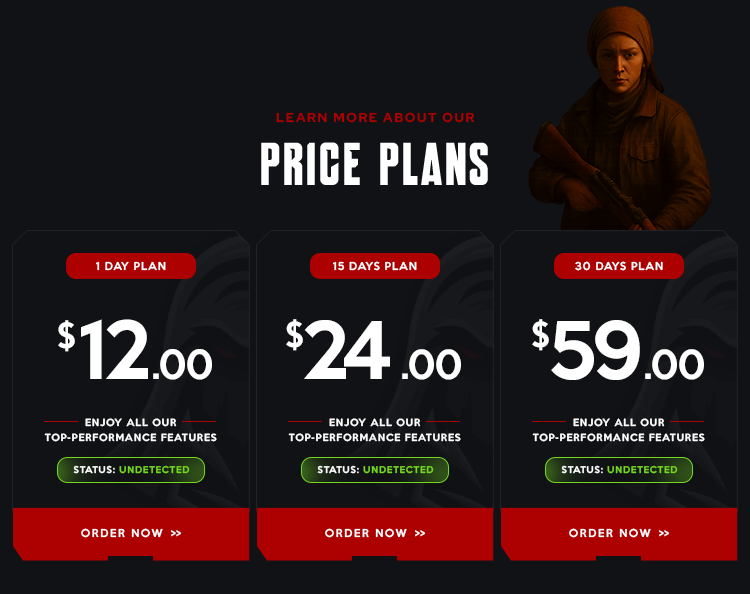Click the $59.00 price
The width and height of the screenshot is (750, 594).
click(618, 351)
